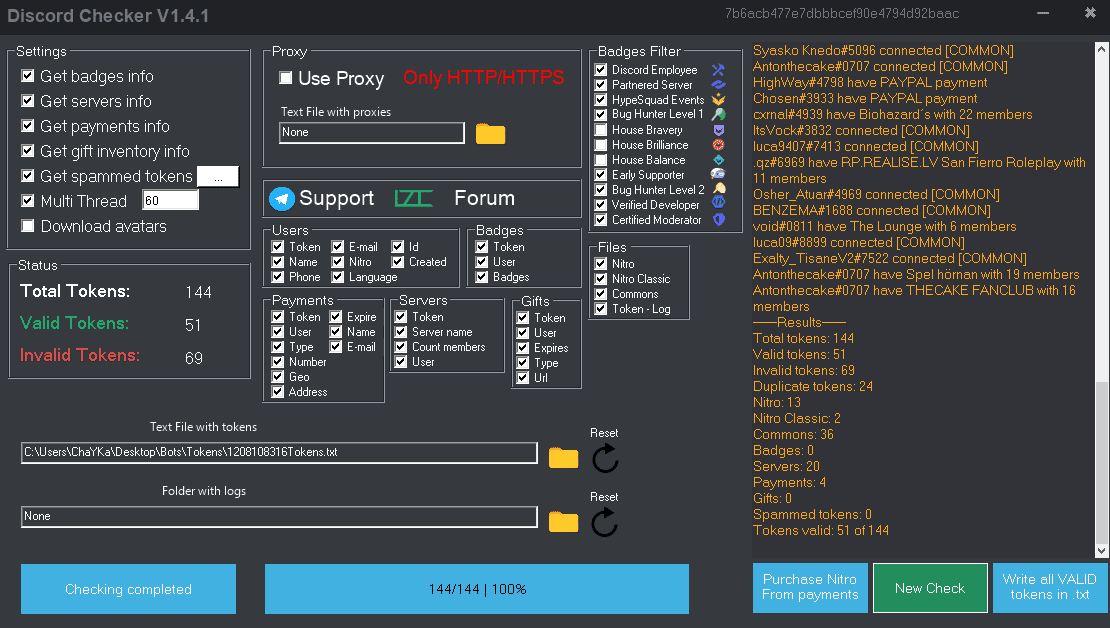Reset the logs folder path
Image resolution: width=1110 pixels, height=628 pixels.
click(x=605, y=523)
